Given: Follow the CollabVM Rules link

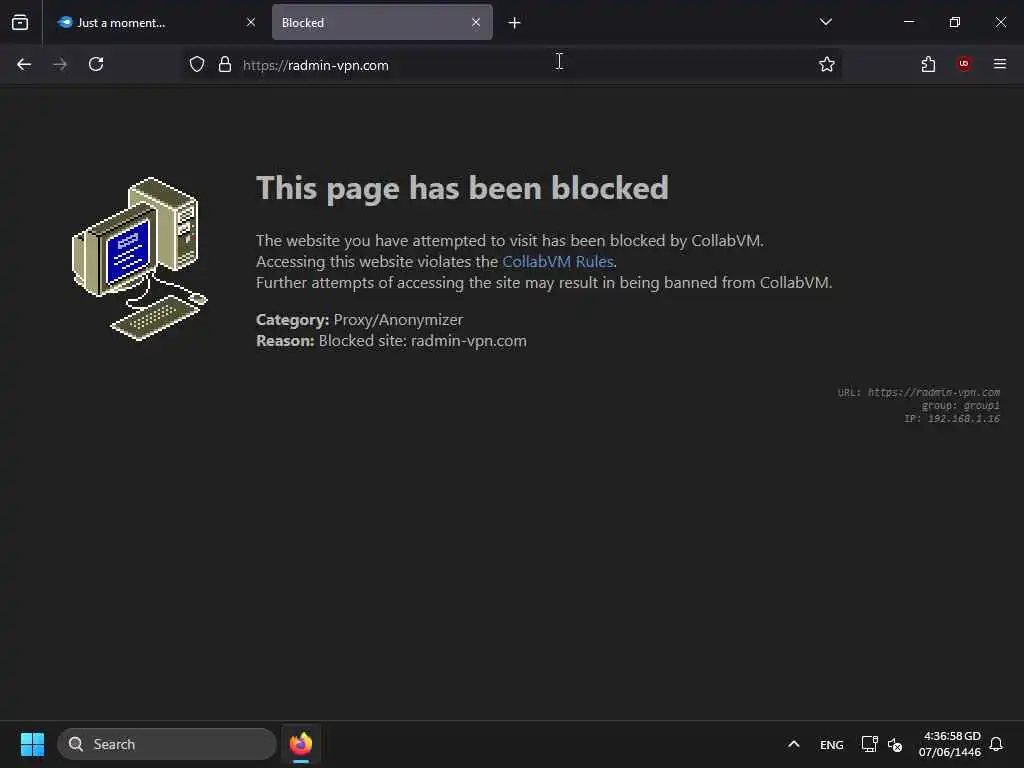Looking at the screenshot, I should click(558, 262).
